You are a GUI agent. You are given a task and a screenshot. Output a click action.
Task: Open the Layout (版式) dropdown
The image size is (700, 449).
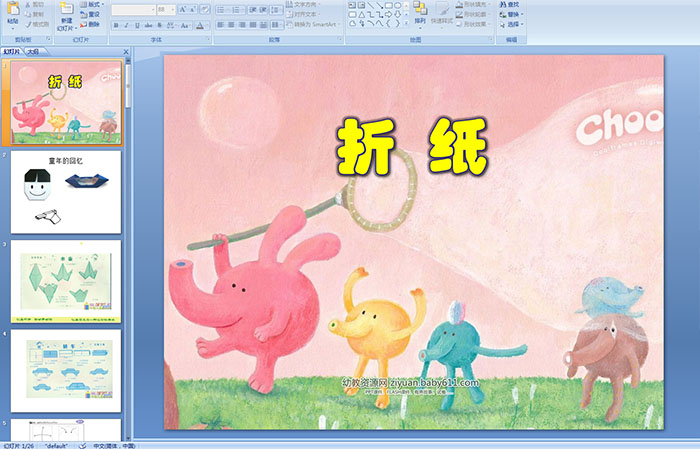92,4
